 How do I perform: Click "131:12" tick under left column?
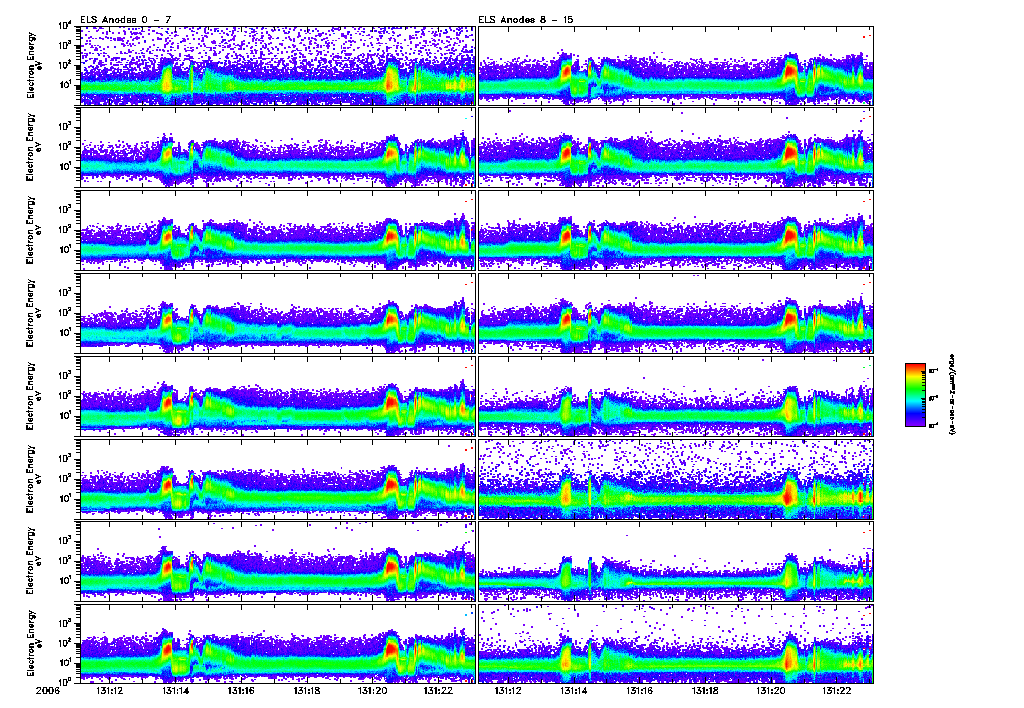[x=110, y=690]
